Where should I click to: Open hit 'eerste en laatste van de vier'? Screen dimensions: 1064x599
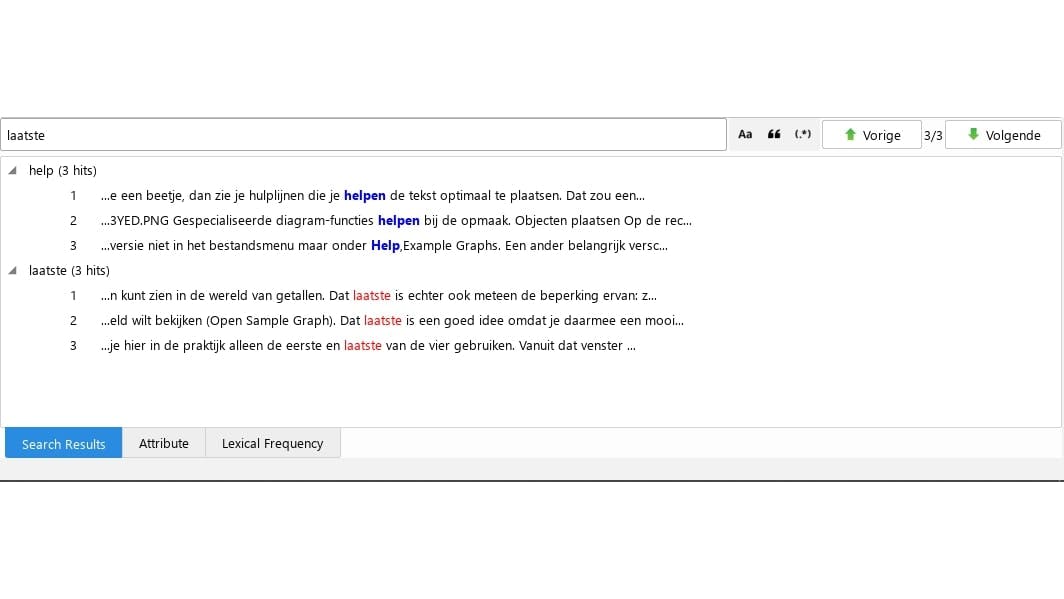(x=368, y=345)
